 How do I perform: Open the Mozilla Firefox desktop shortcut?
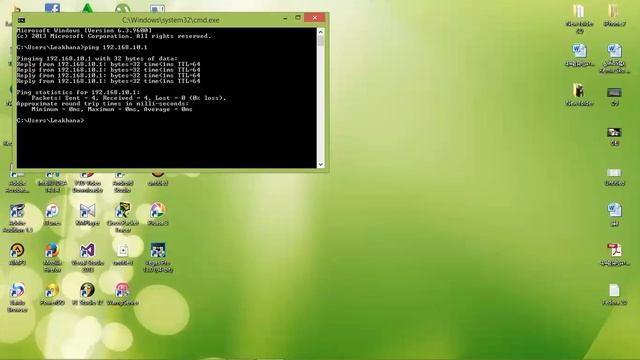click(x=52, y=257)
